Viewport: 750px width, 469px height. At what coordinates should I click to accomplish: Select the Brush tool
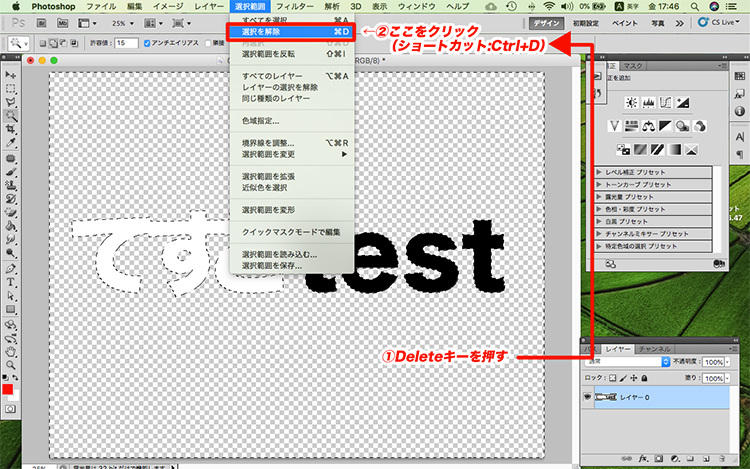(x=10, y=172)
